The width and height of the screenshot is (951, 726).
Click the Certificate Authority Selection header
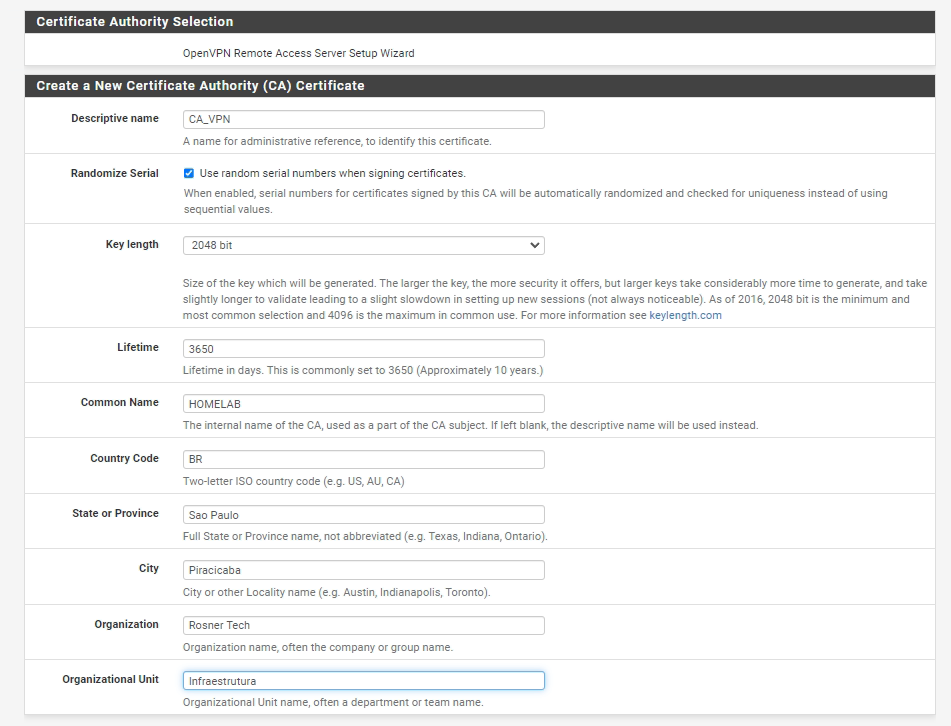135,22
